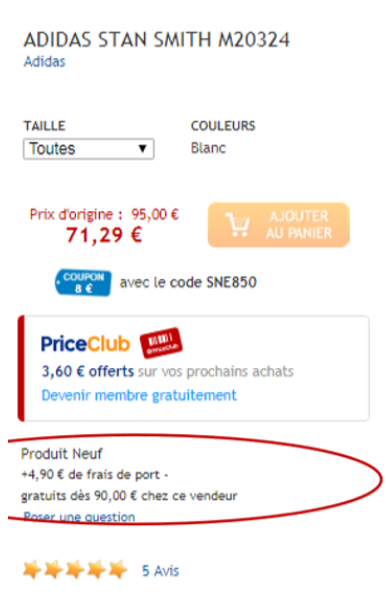Expand the size selector arrow
This screenshot has width=386, height=608.
point(142,149)
